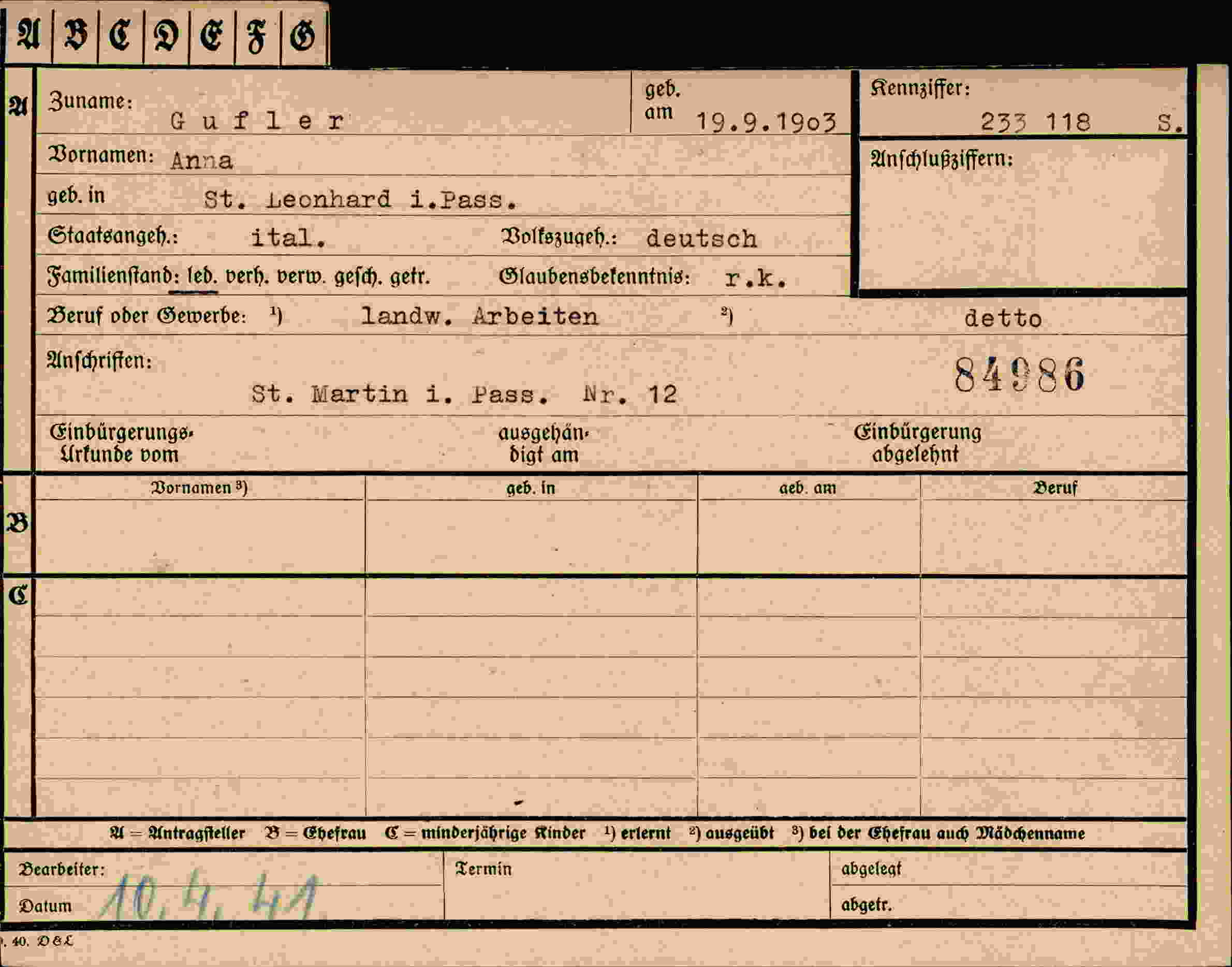The height and width of the screenshot is (967, 1232).
Task: Click the 'Zuname:' label
Action: pyautogui.click(x=91, y=101)
